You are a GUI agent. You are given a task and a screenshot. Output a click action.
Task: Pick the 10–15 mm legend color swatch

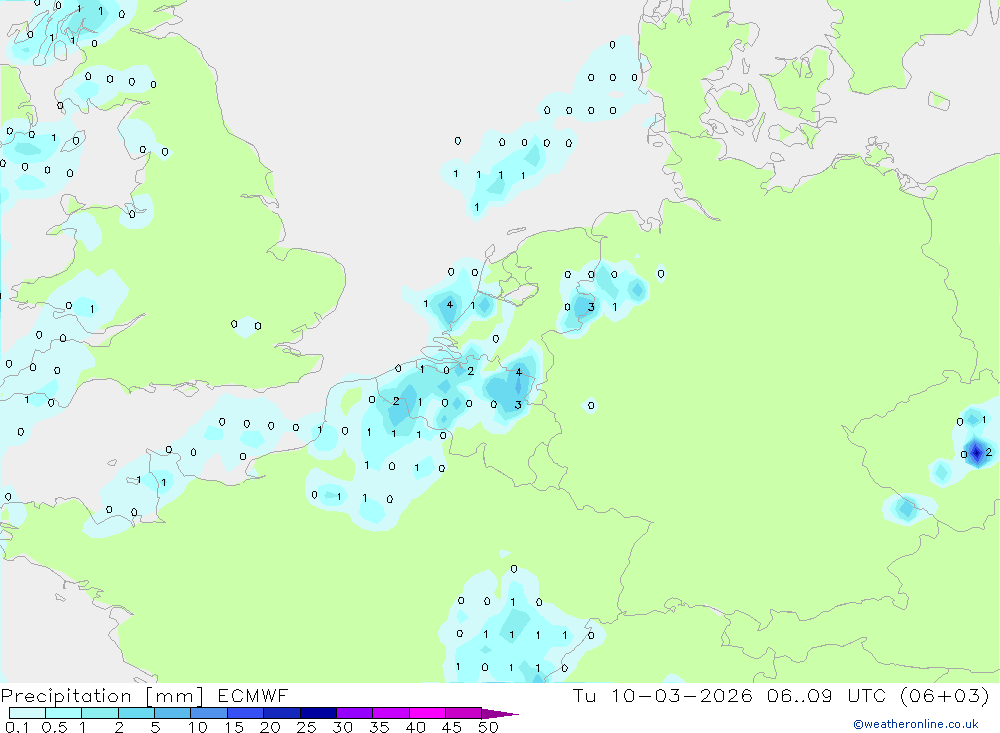tap(209, 713)
